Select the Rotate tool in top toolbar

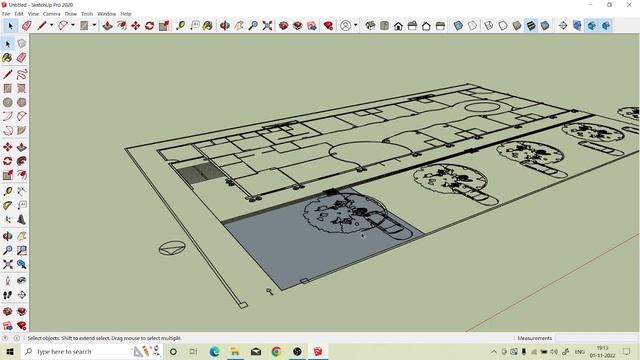pyautogui.click(x=149, y=26)
